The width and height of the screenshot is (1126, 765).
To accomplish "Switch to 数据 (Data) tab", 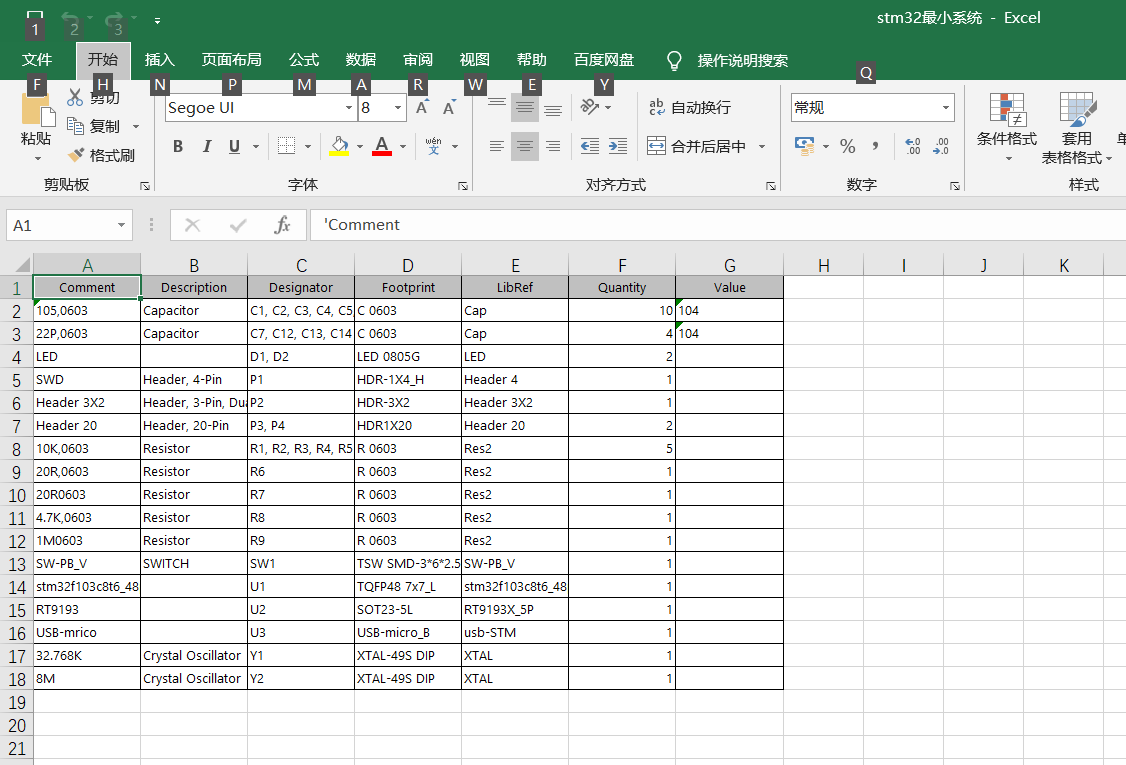I will pyautogui.click(x=360, y=60).
